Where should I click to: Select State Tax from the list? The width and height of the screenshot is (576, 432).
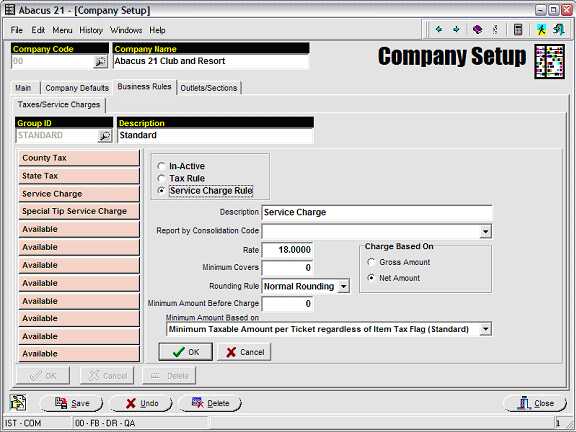pos(79,176)
